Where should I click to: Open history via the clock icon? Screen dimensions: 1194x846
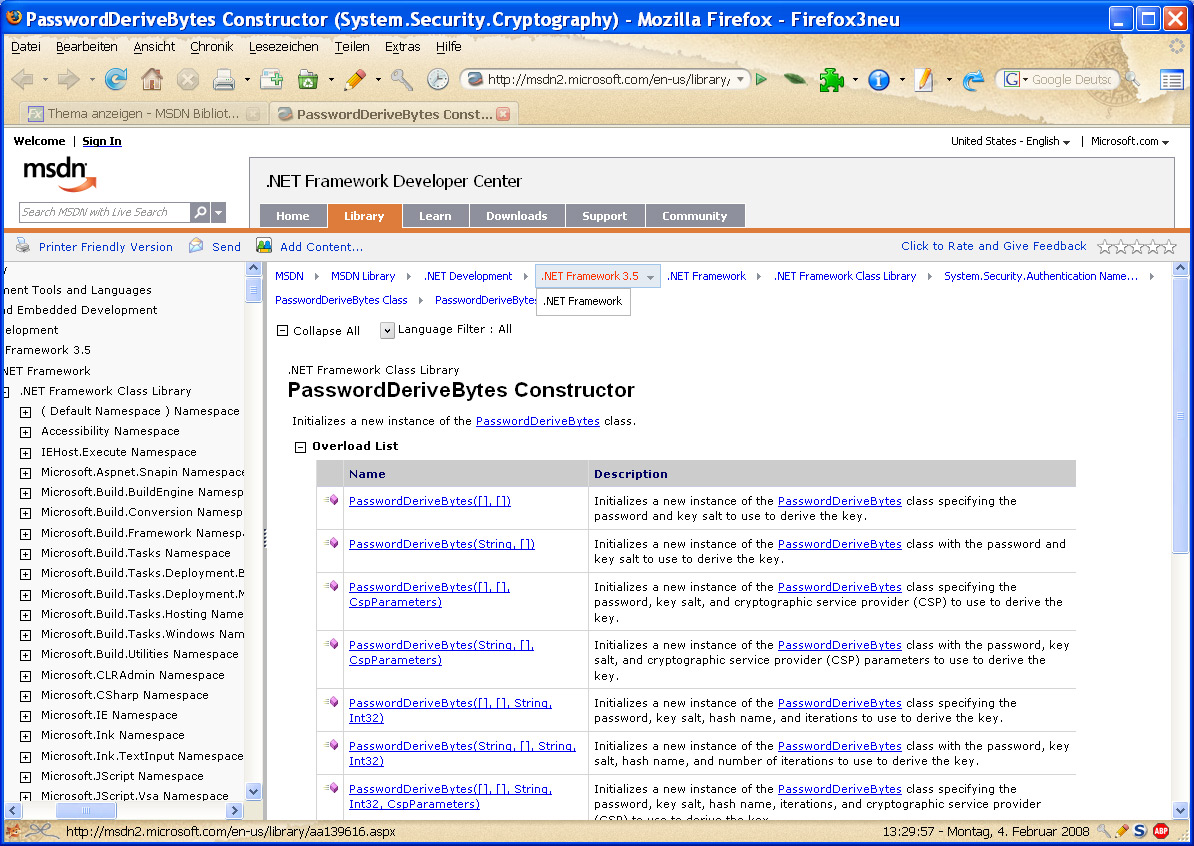pos(438,79)
